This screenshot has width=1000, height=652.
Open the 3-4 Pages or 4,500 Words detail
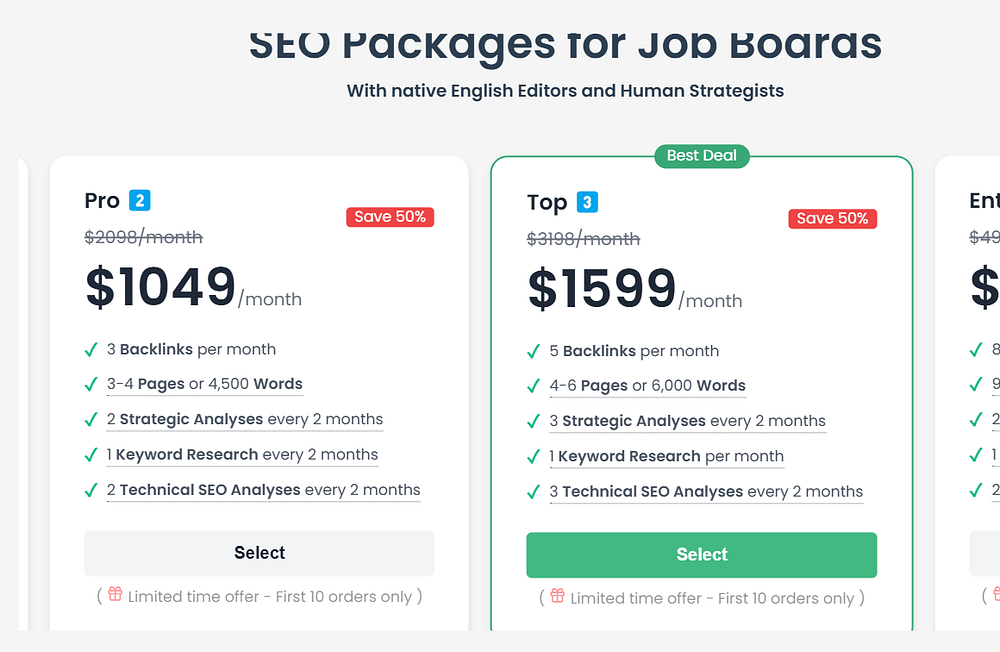click(205, 384)
